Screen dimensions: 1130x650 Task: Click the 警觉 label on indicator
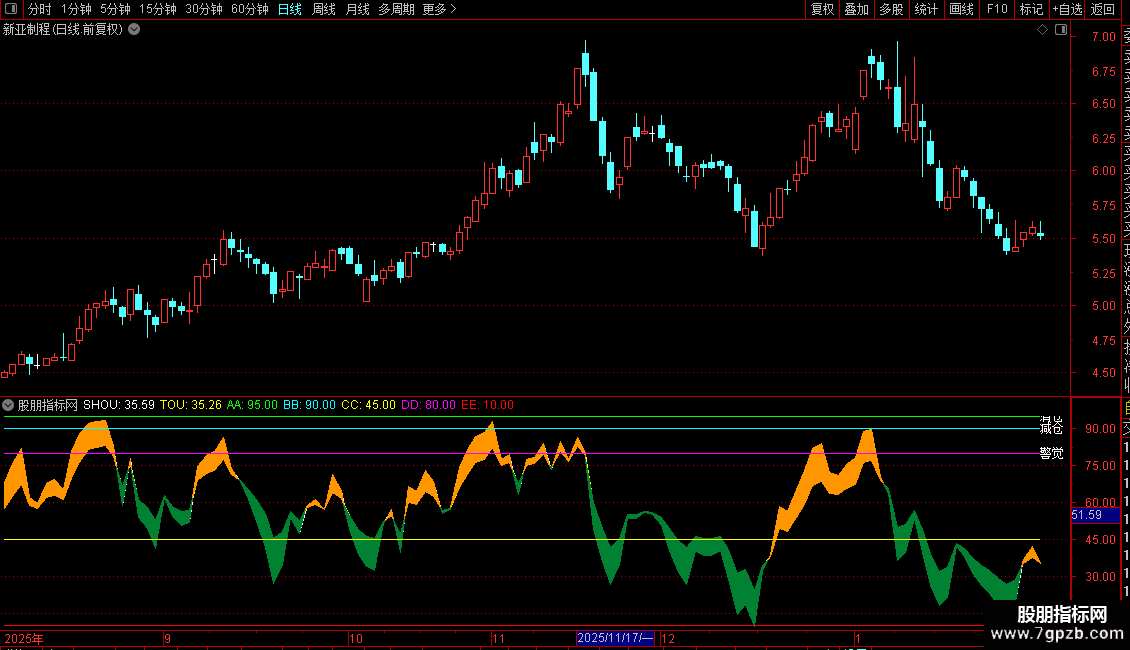[1051, 453]
